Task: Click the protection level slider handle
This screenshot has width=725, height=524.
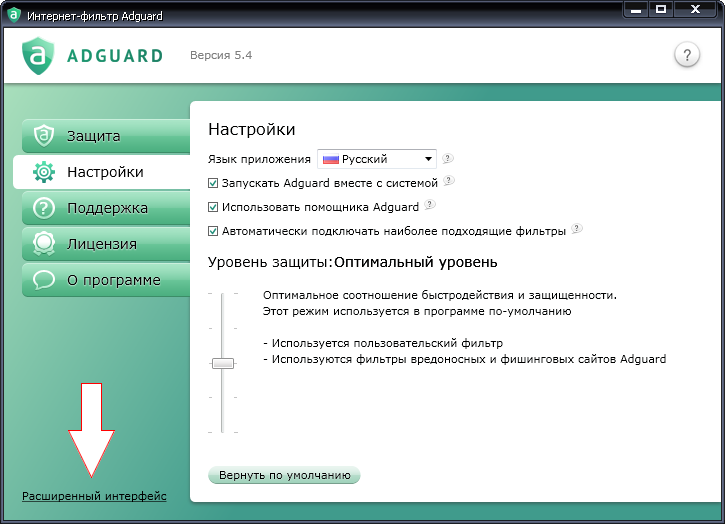Action: click(x=223, y=364)
